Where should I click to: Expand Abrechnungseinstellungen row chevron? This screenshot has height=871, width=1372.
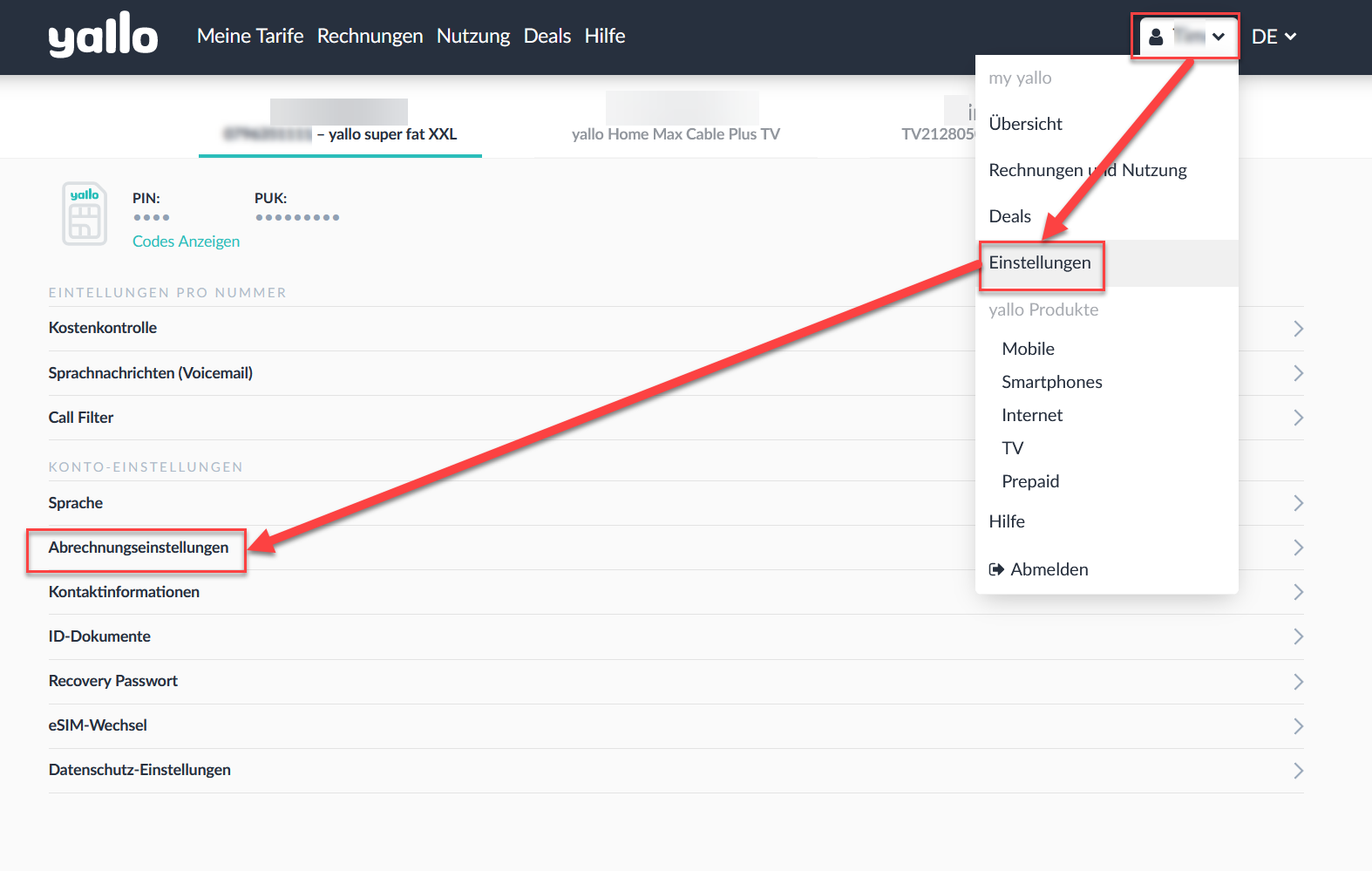point(1298,548)
